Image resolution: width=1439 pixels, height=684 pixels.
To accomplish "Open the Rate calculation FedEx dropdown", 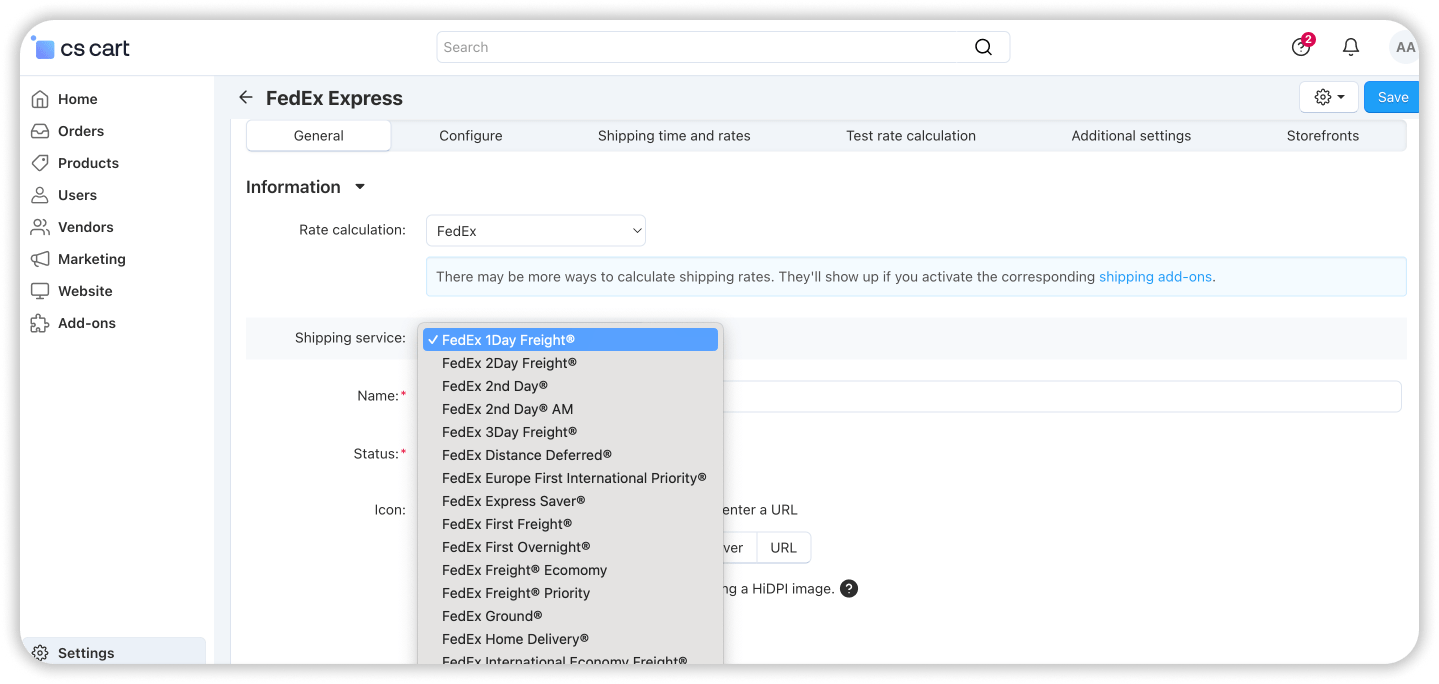I will point(536,231).
